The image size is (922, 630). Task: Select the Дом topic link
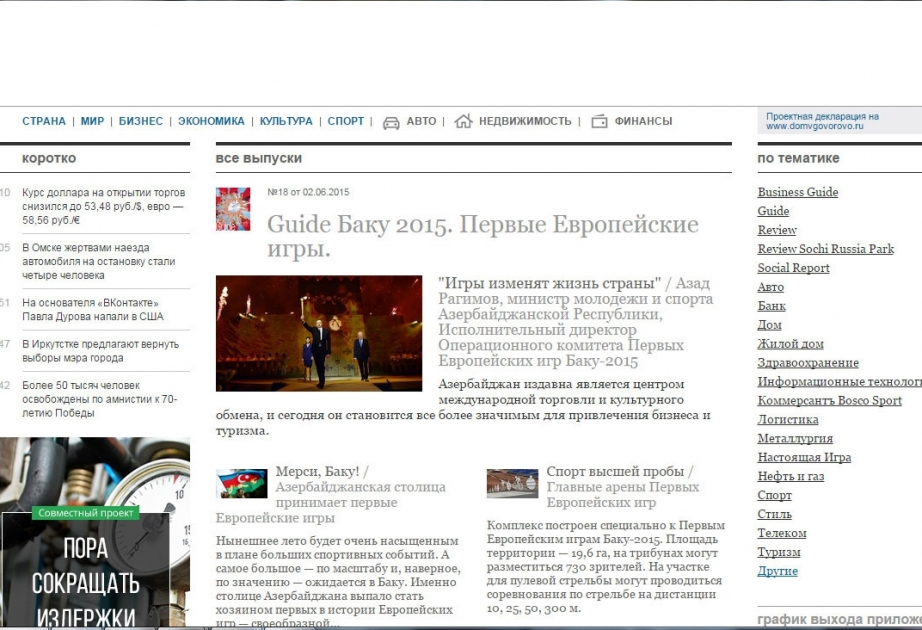pos(770,325)
